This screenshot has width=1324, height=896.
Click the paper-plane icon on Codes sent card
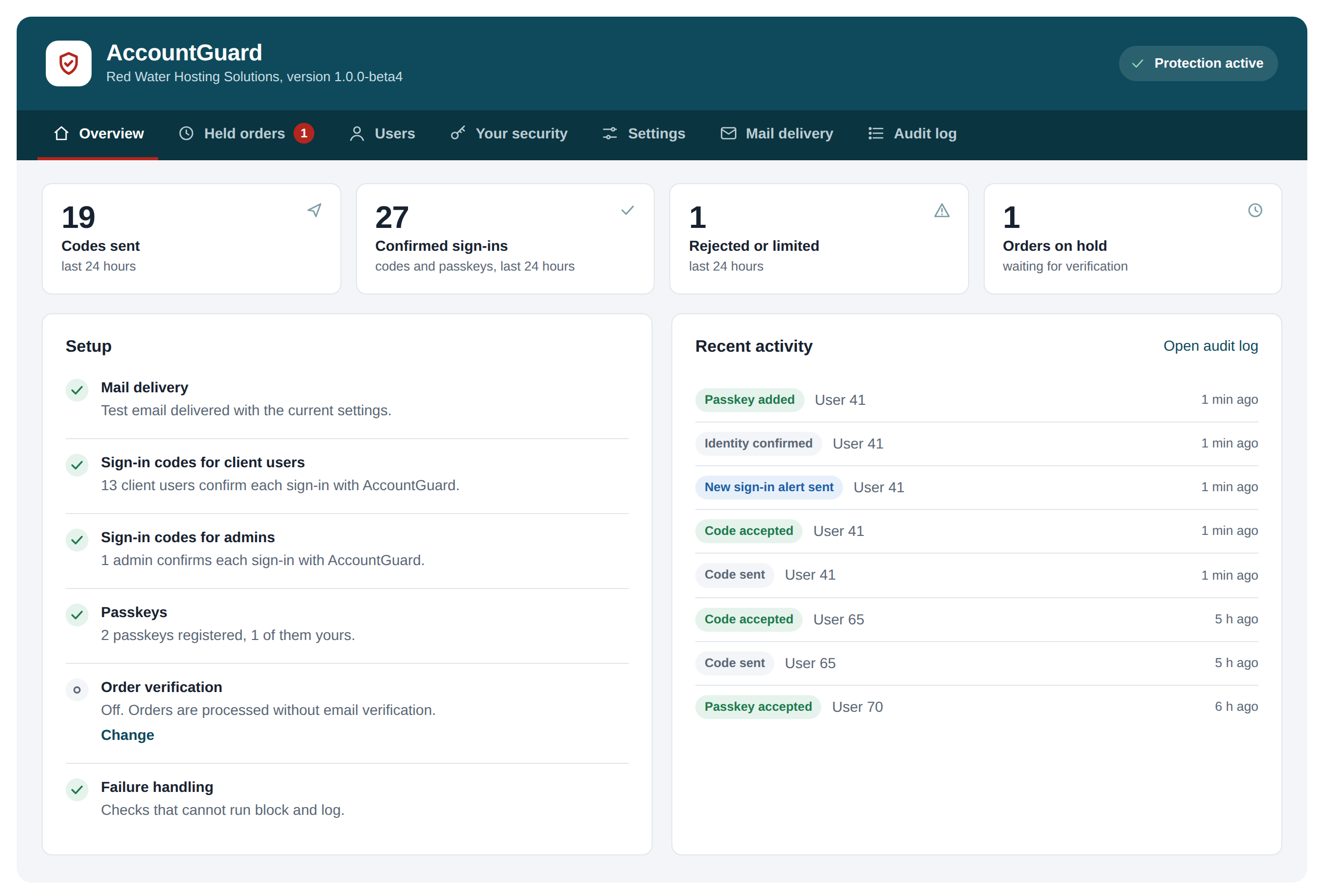coord(314,210)
